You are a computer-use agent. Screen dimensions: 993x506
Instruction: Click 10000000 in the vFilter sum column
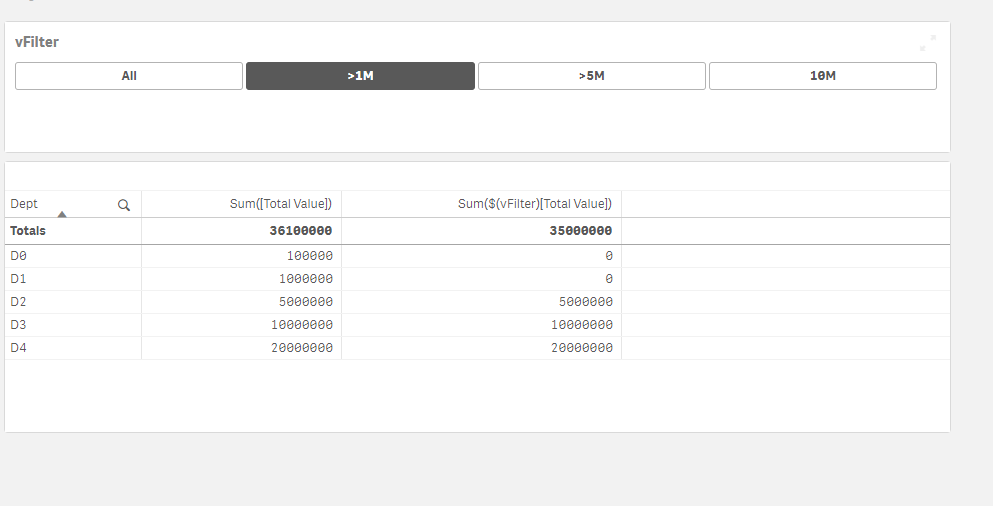pos(582,325)
